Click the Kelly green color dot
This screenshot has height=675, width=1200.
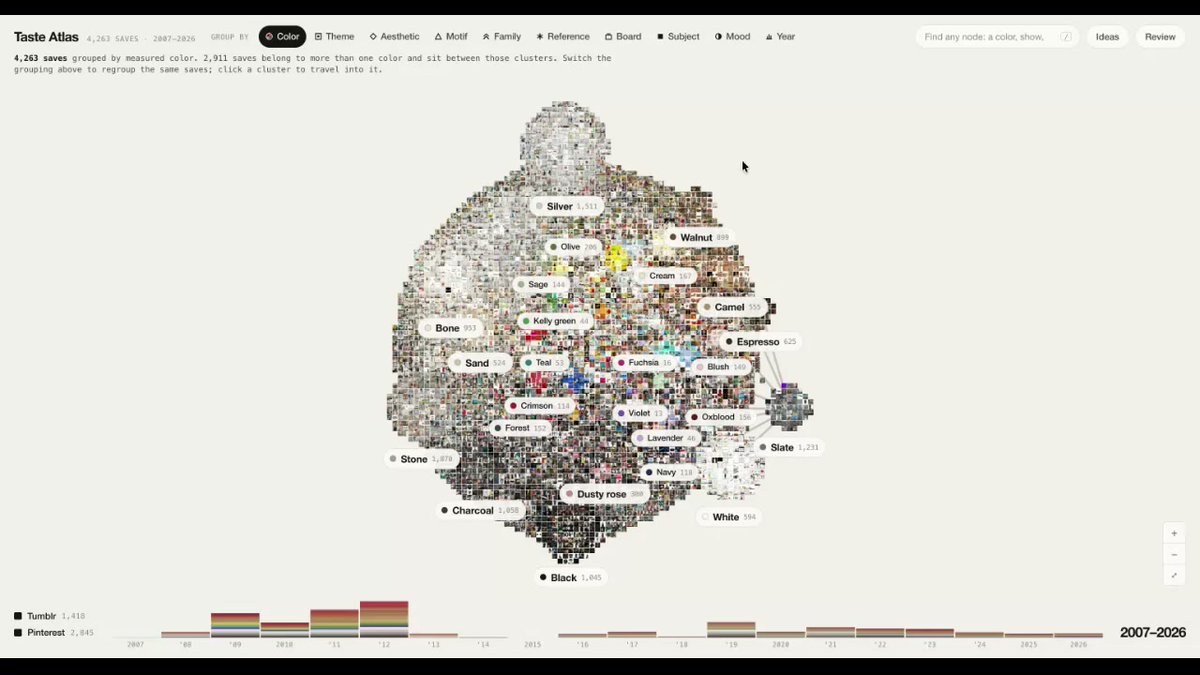point(525,321)
